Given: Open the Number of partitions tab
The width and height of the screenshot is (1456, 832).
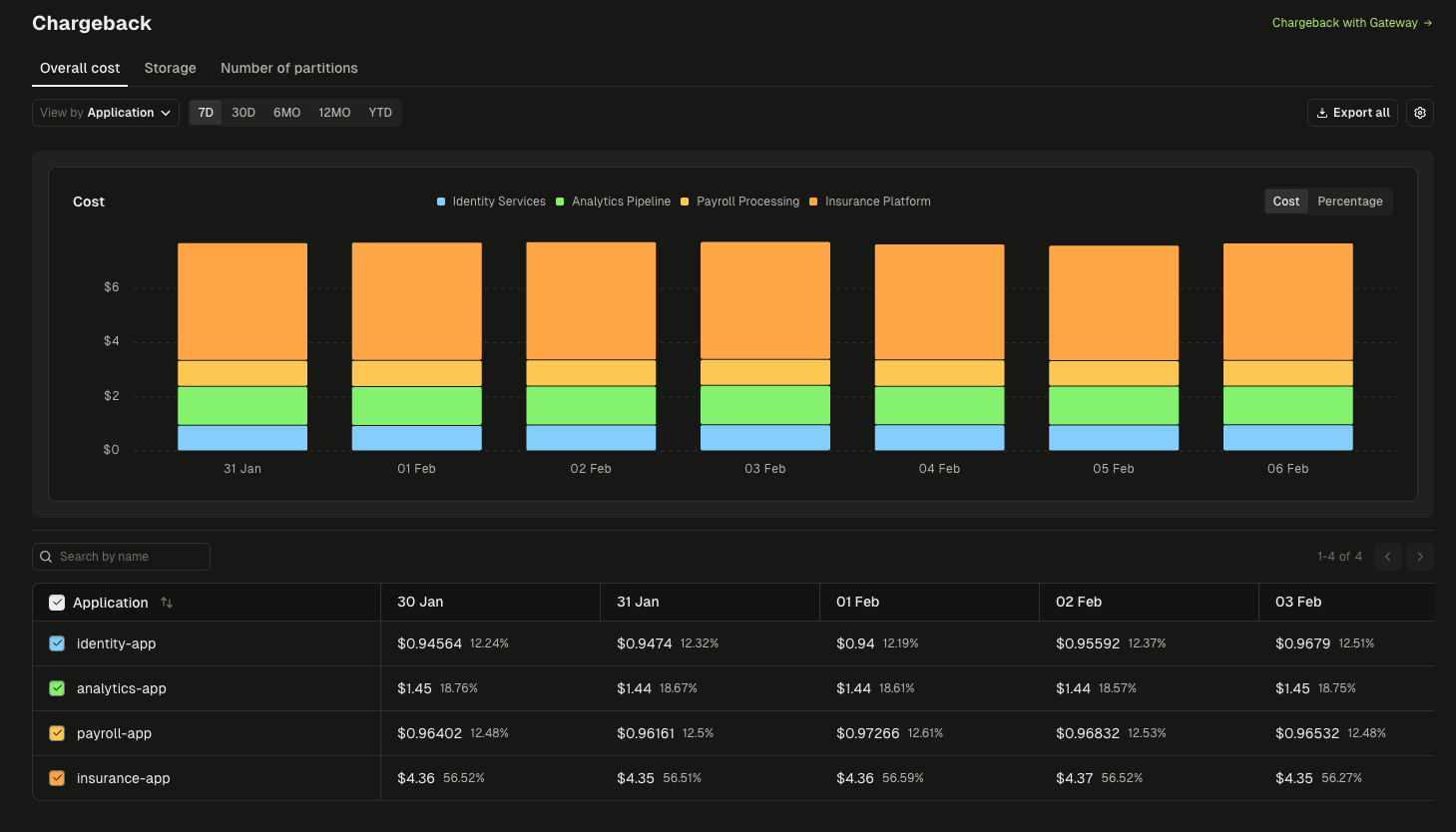Looking at the screenshot, I should [x=288, y=68].
